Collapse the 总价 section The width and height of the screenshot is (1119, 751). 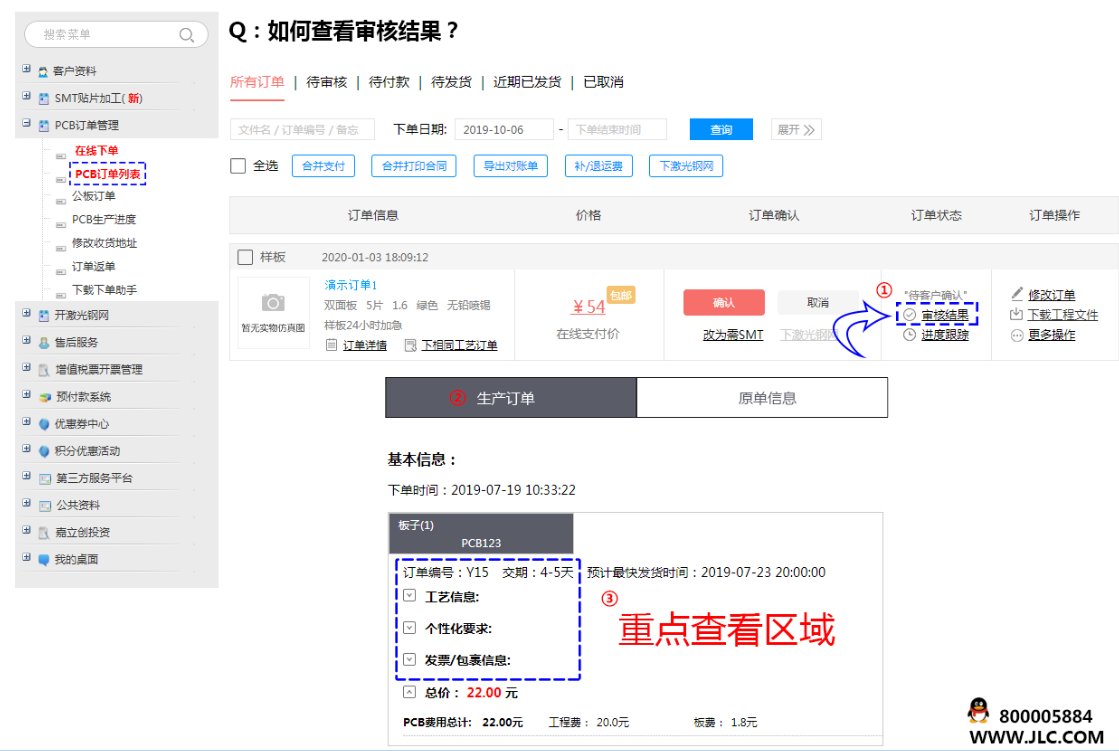tap(410, 692)
